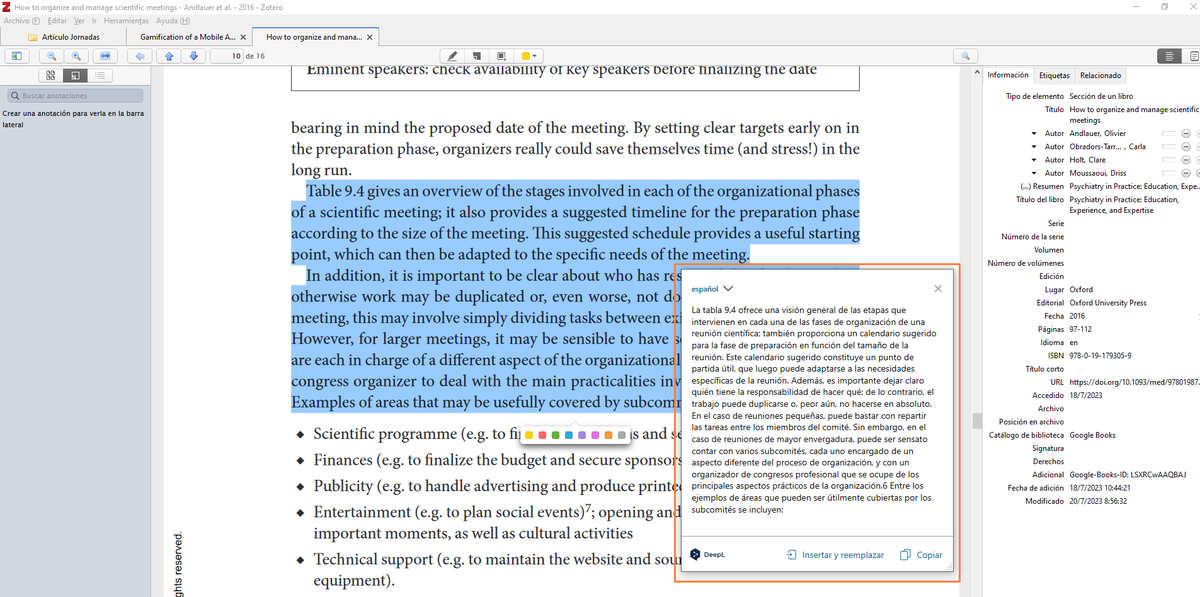Select the Información tab
Viewport: 1200px width, 597px height.
(x=1008, y=75)
